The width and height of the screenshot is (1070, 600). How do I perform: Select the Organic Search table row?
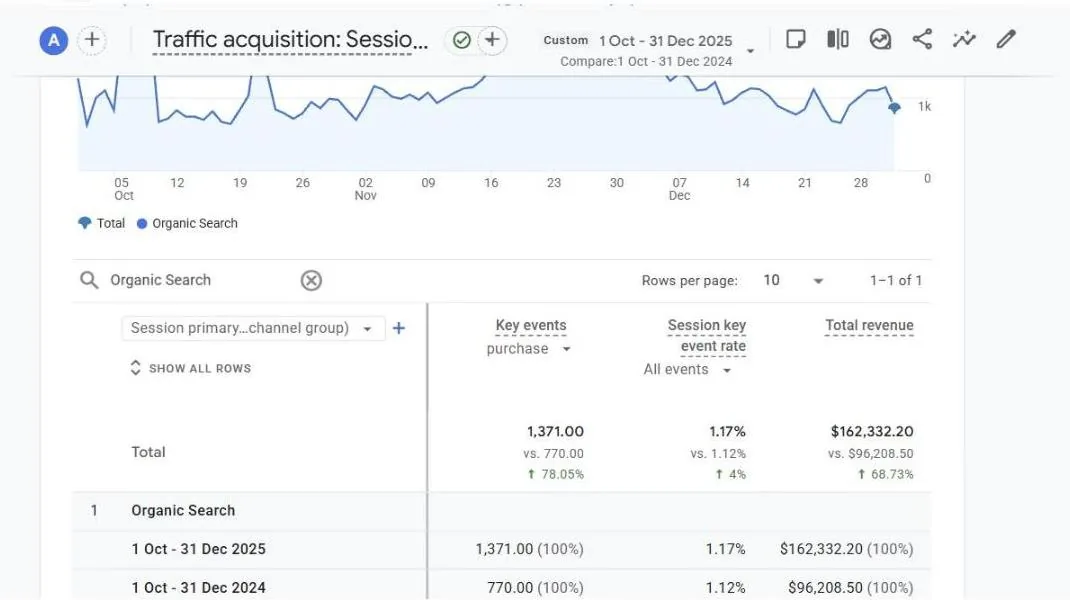pyautogui.click(x=502, y=511)
